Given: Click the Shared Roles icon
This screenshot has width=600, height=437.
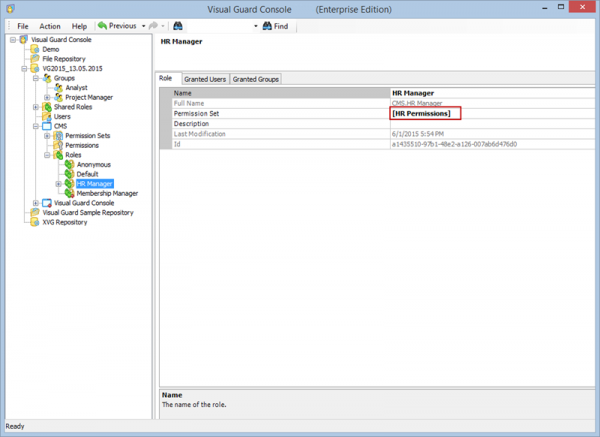Looking at the screenshot, I should pyautogui.click(x=47, y=107).
